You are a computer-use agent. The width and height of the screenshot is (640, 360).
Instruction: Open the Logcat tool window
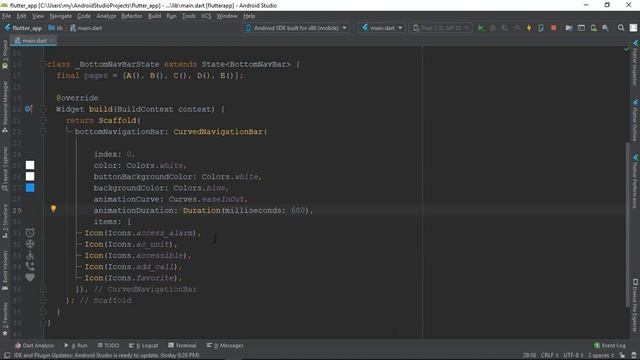click(143, 345)
